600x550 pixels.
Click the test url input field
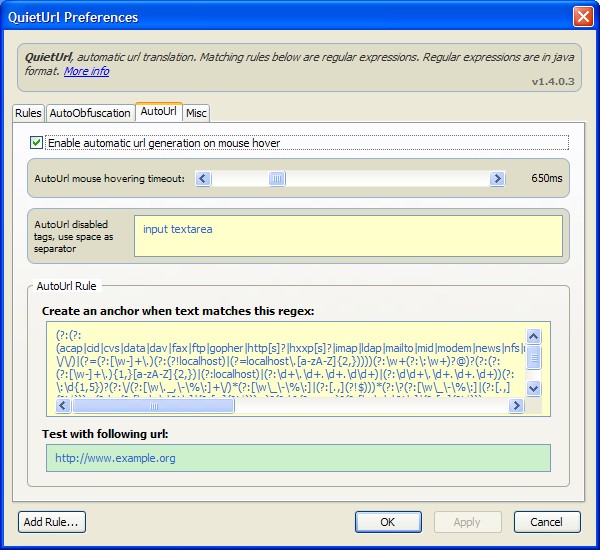point(298,458)
